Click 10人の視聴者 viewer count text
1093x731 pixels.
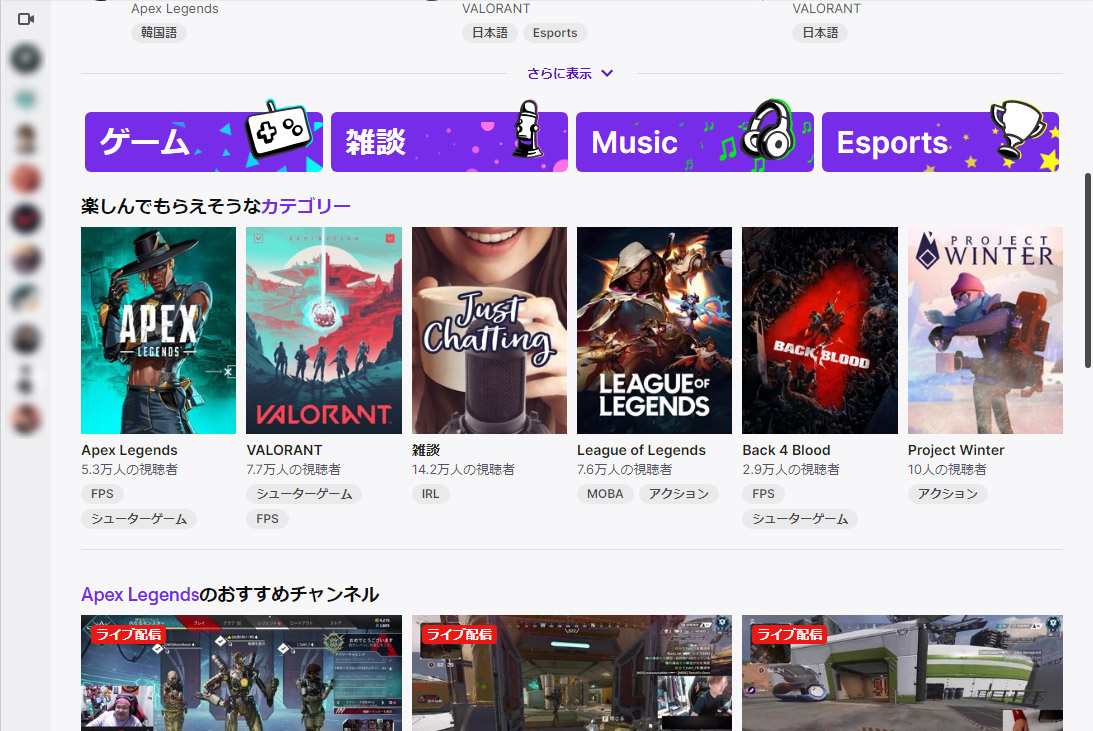point(947,470)
